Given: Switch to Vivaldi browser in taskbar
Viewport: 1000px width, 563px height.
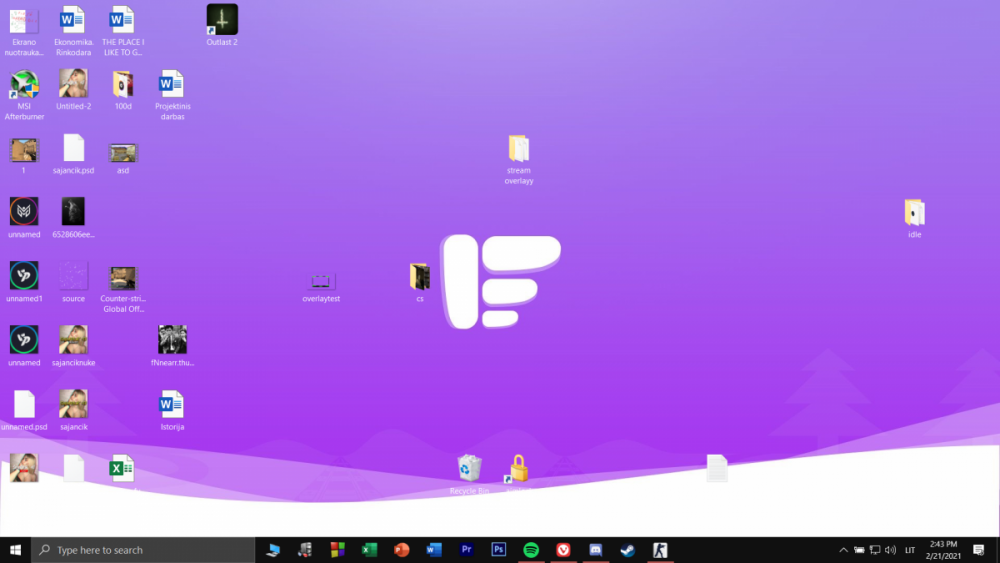Looking at the screenshot, I should coord(563,550).
